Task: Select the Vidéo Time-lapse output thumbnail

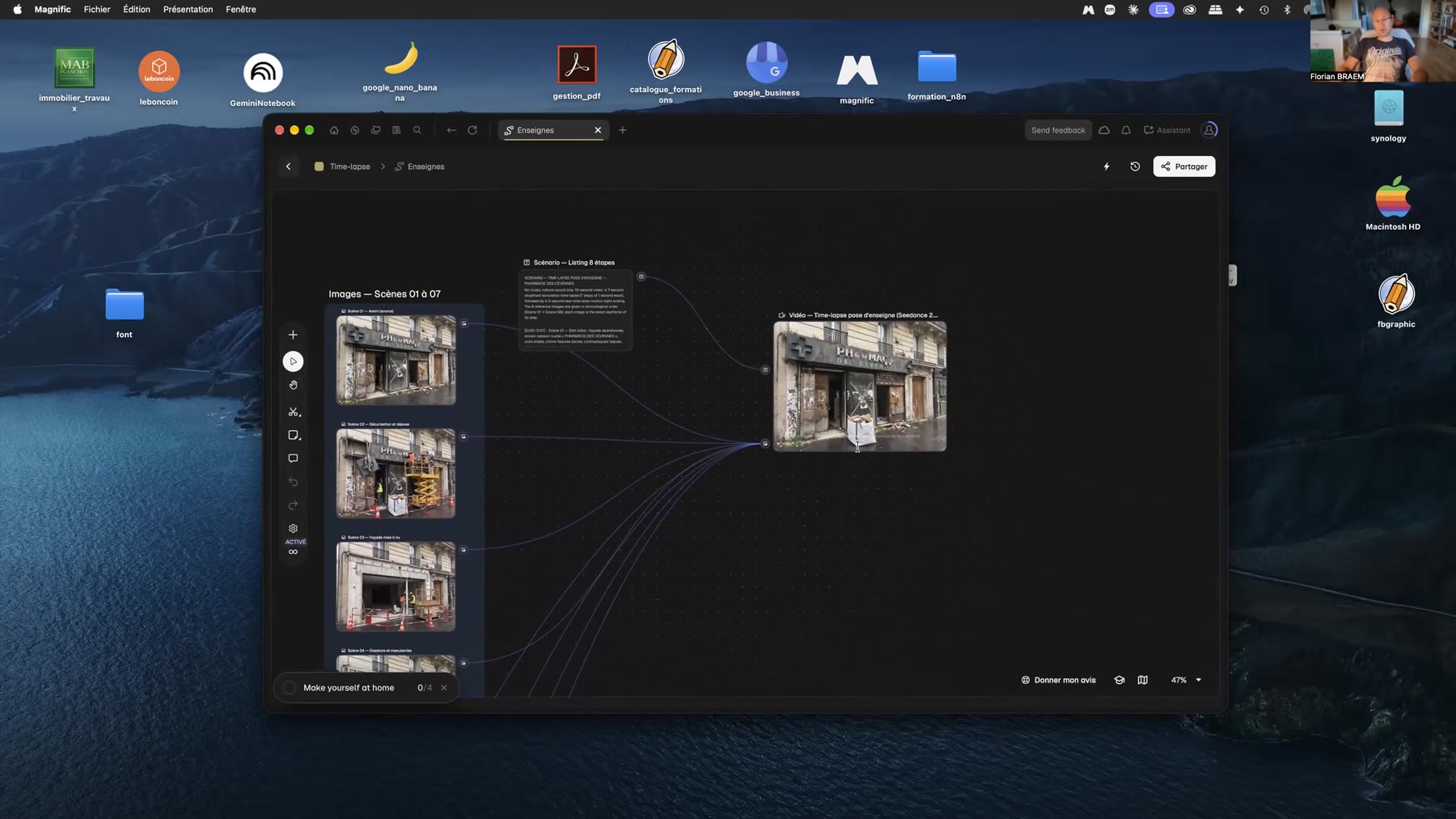Action: (860, 386)
